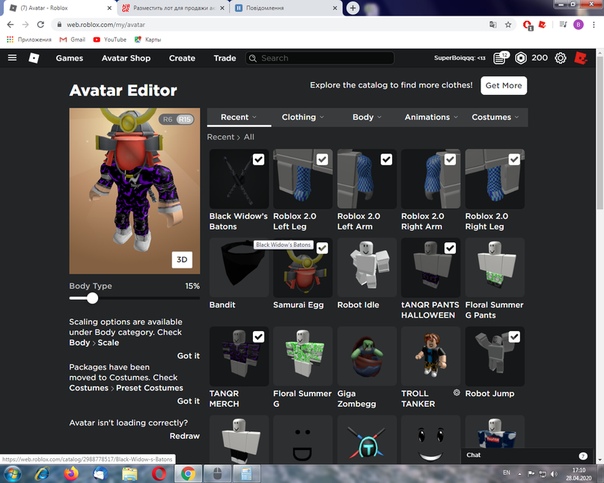Open Opera browser from taskbar
Screen dimensions: 604x483
click(159, 473)
